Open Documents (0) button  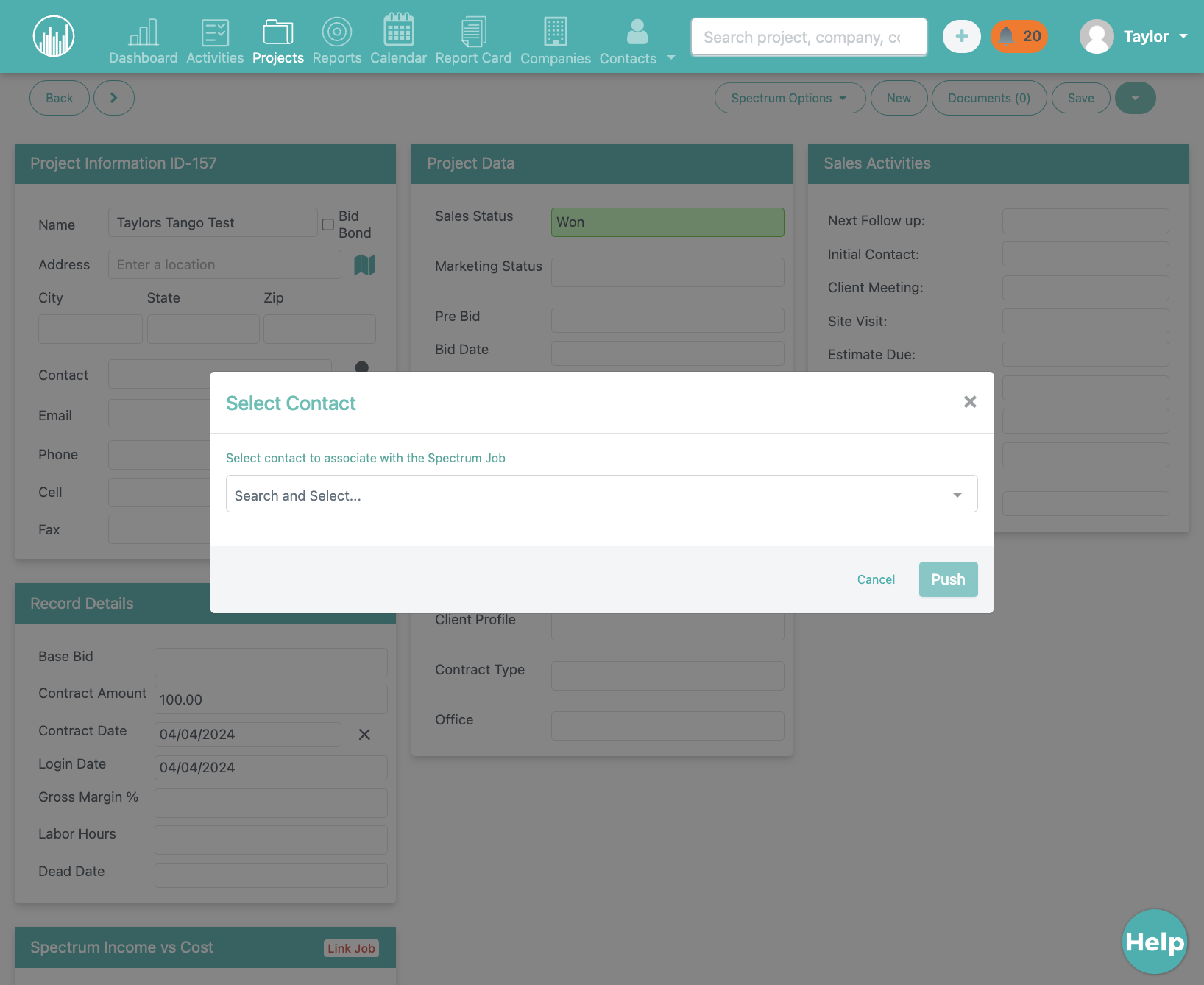[x=989, y=98]
